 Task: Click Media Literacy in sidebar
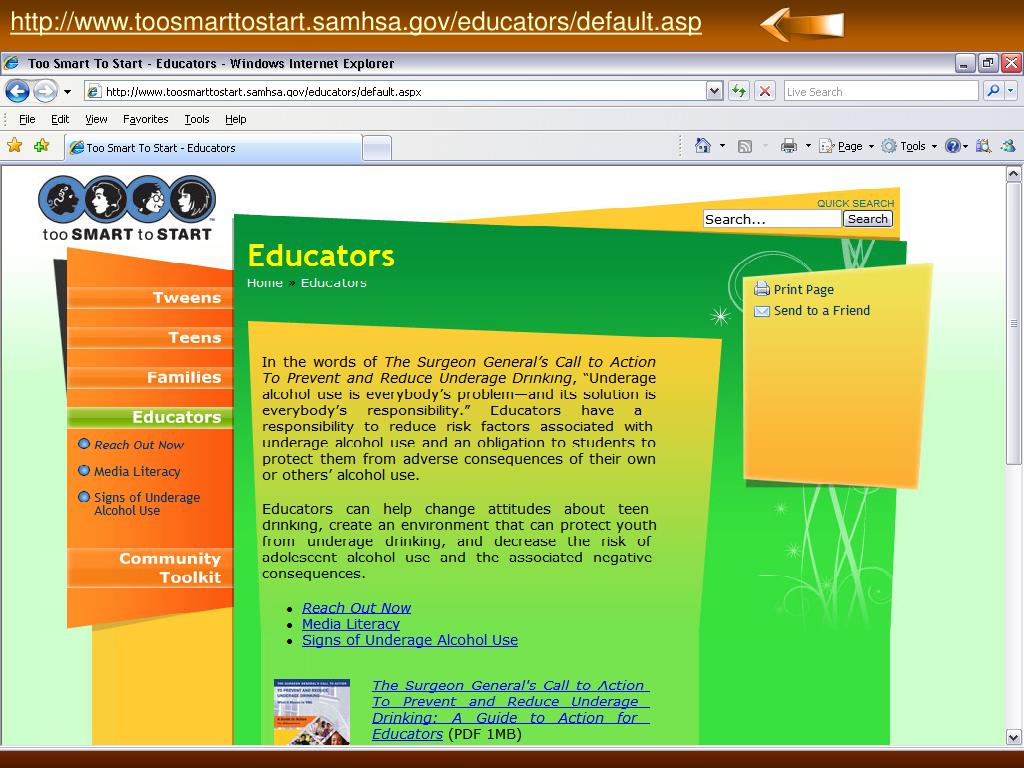(137, 472)
